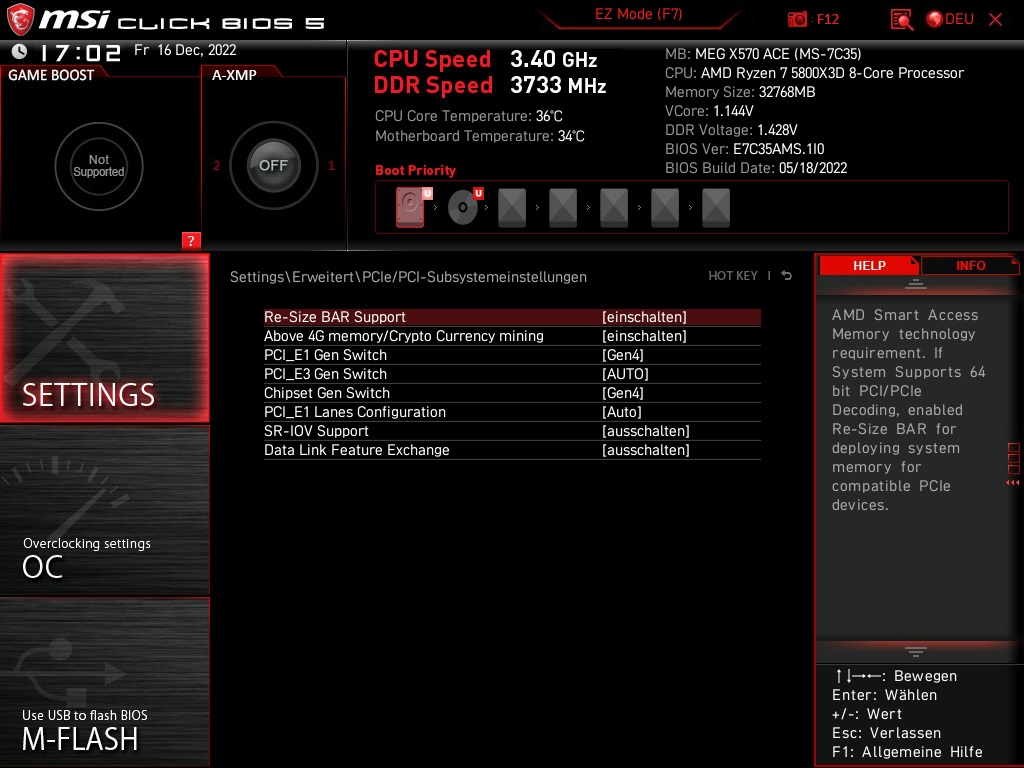Select the PCI_E1 Lanes Configuration label
This screenshot has height=768, width=1024.
[355, 412]
